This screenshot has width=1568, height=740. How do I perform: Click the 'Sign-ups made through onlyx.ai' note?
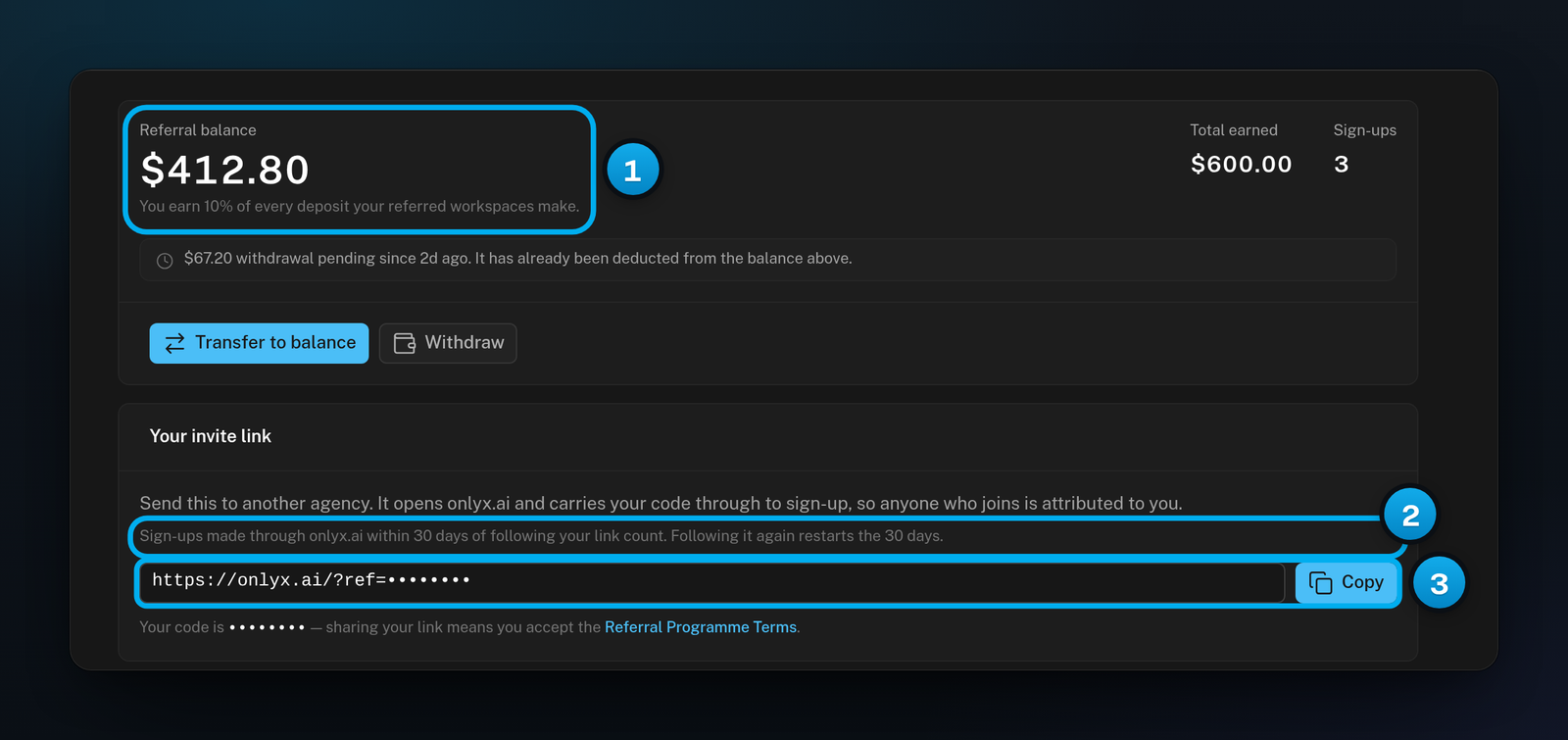(541, 536)
